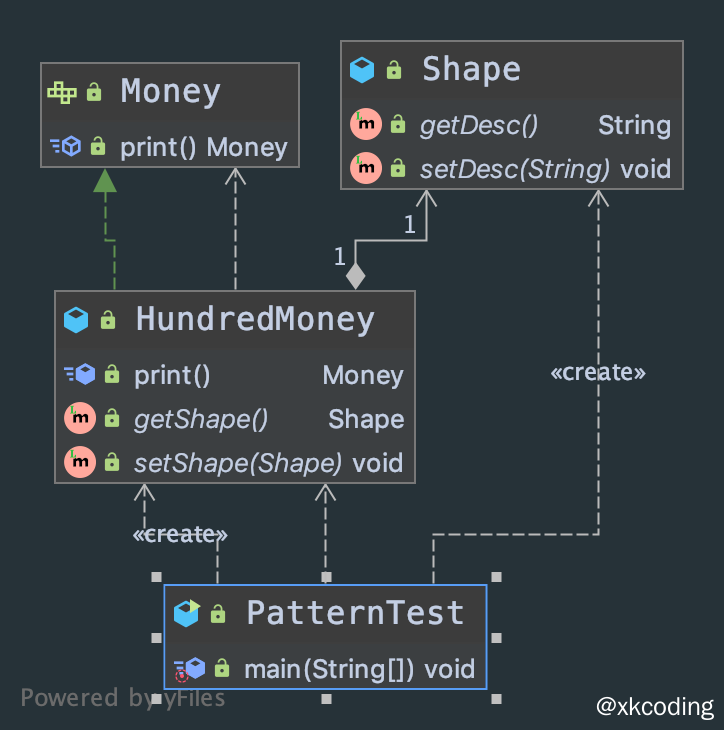Screen dimensions: 724x730
Task: Click the print() Money method row
Action: pyautogui.click(x=203, y=148)
